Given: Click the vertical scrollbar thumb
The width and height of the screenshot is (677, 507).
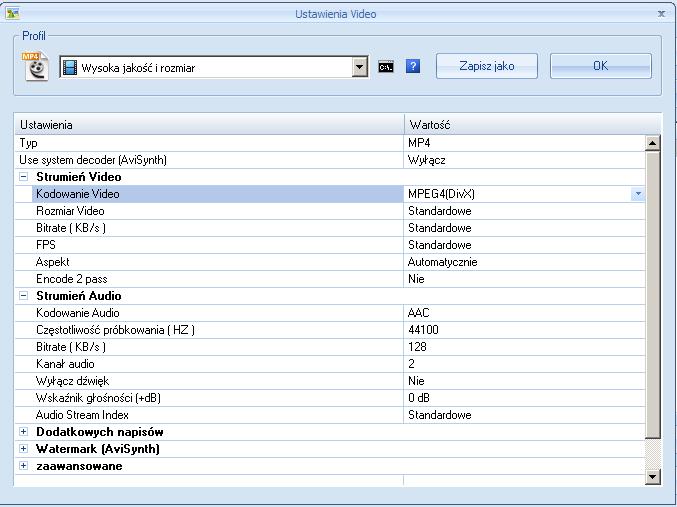Looking at the screenshot, I should pyautogui.click(x=652, y=294).
